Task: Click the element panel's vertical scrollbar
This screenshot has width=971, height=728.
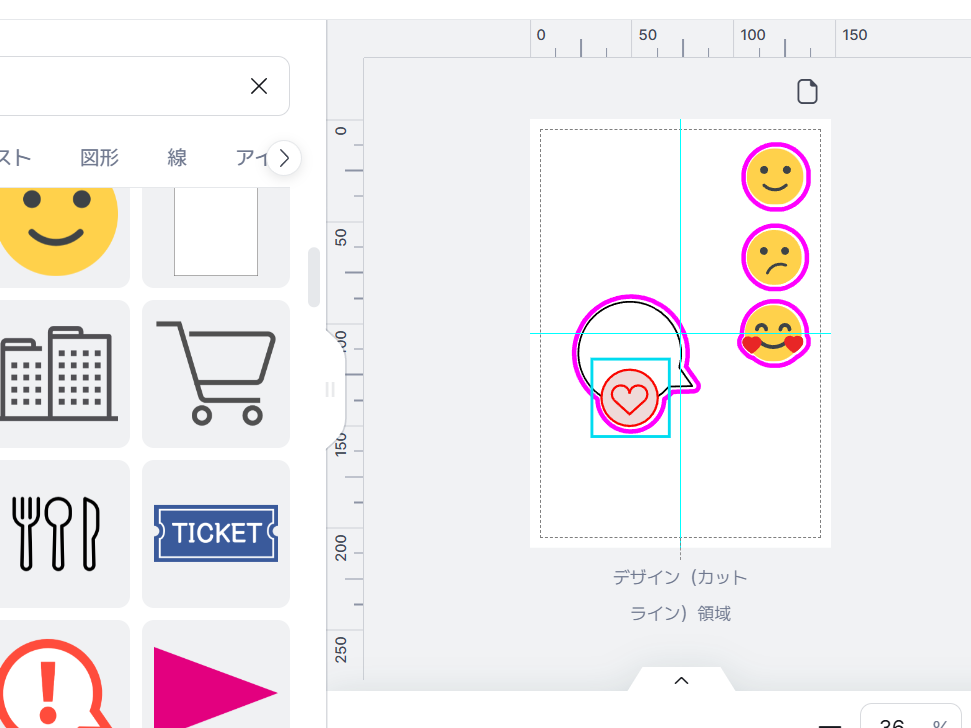Action: (314, 277)
